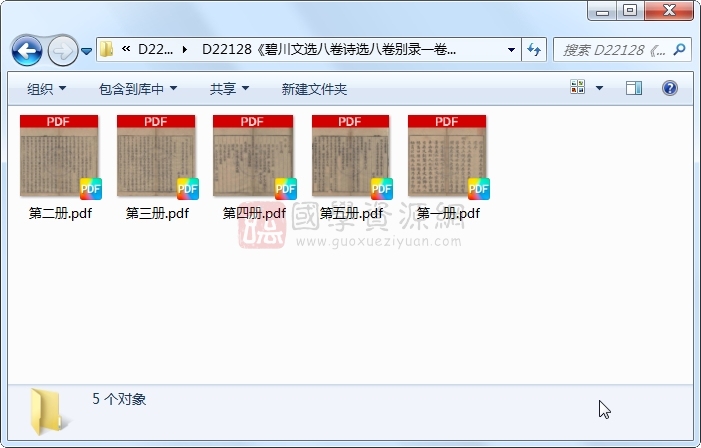Click the 第一册.pdf file name
Screen dimensions: 701x448
(x=448, y=213)
